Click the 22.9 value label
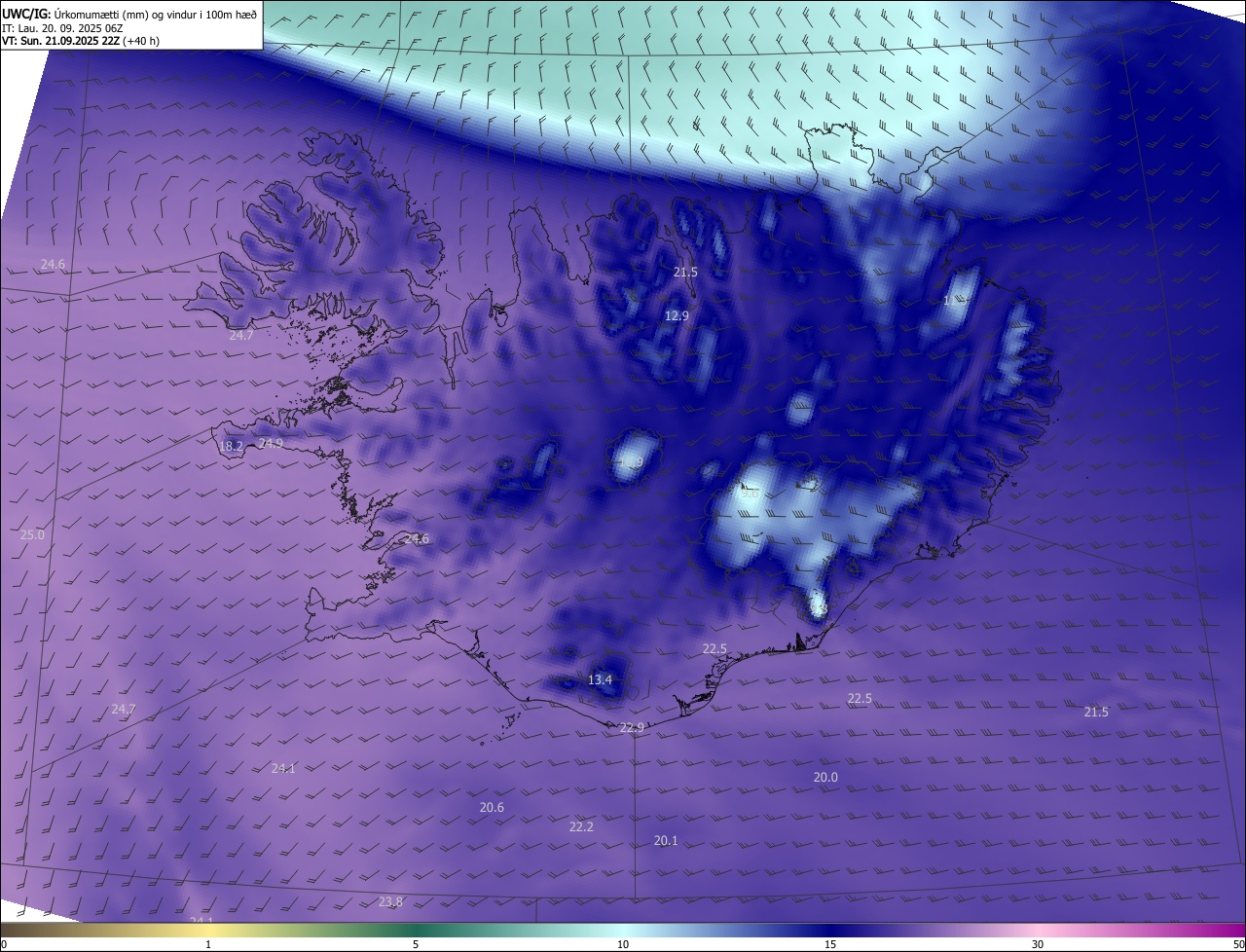Viewport: 1246px width, 952px height. pos(632,727)
